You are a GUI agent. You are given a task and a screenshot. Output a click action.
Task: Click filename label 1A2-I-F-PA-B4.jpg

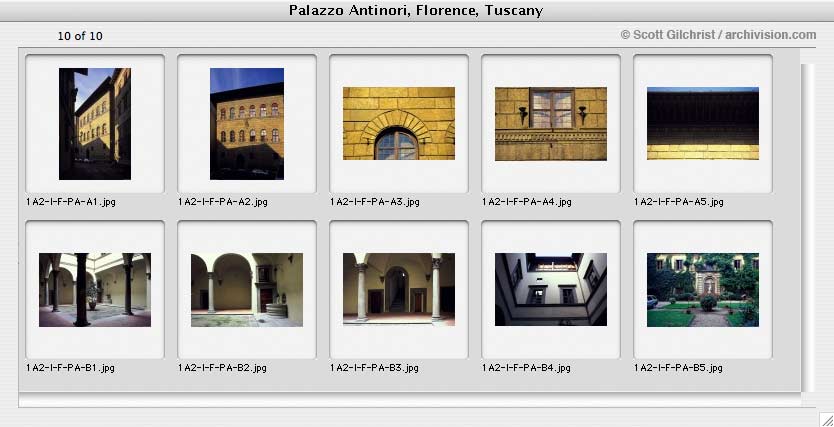click(x=527, y=368)
